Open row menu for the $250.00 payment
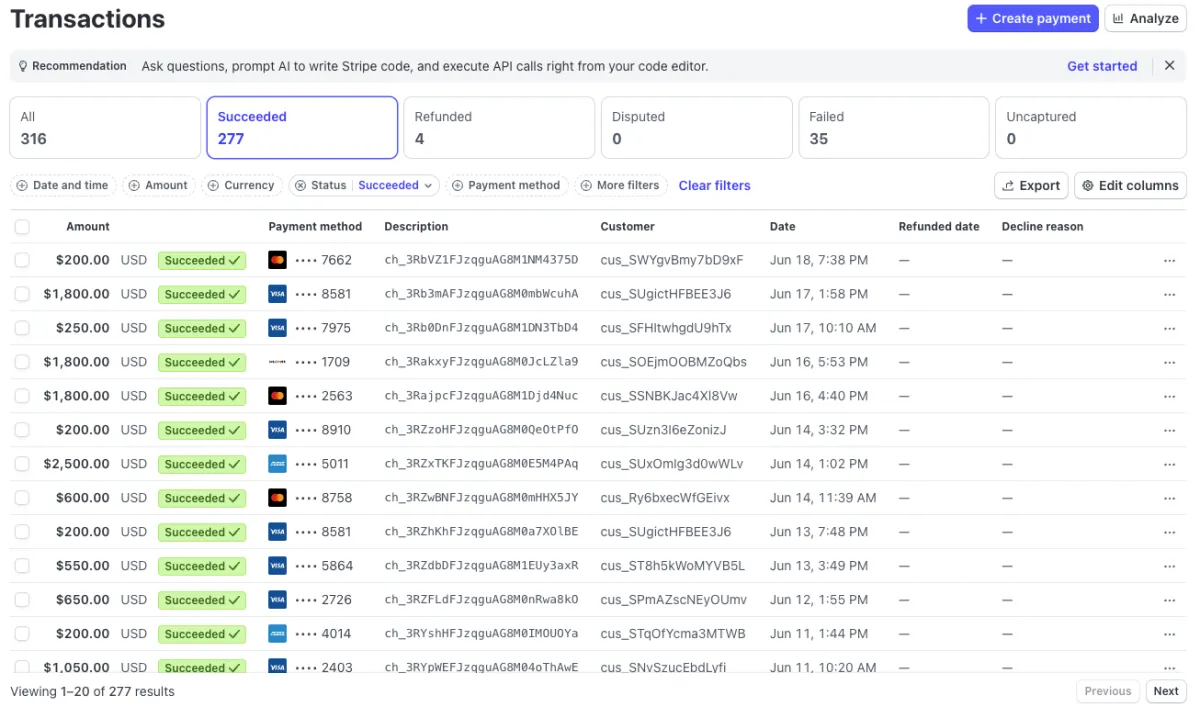 [1169, 328]
